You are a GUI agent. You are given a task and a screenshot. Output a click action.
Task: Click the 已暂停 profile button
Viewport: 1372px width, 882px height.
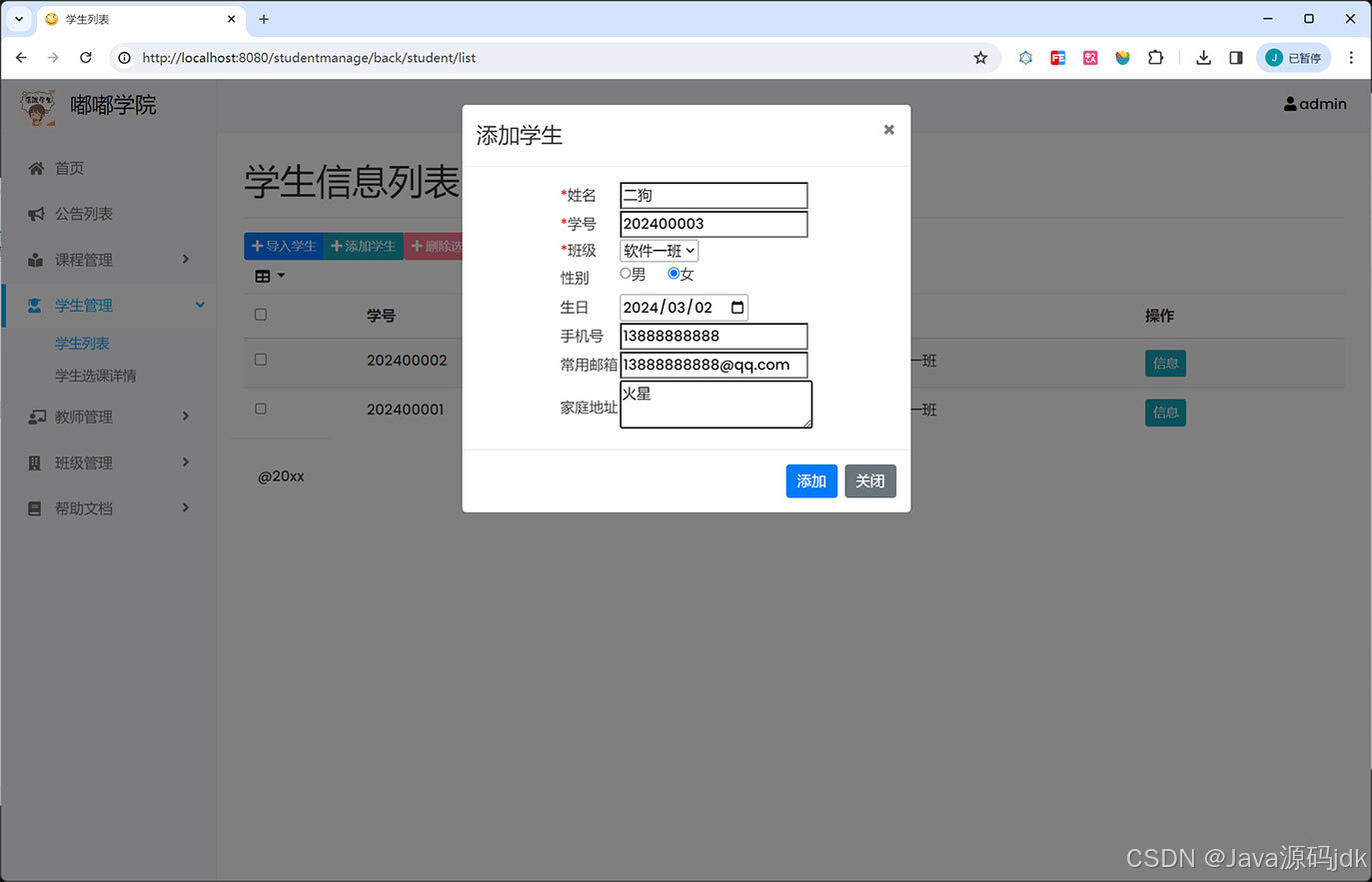click(1293, 58)
